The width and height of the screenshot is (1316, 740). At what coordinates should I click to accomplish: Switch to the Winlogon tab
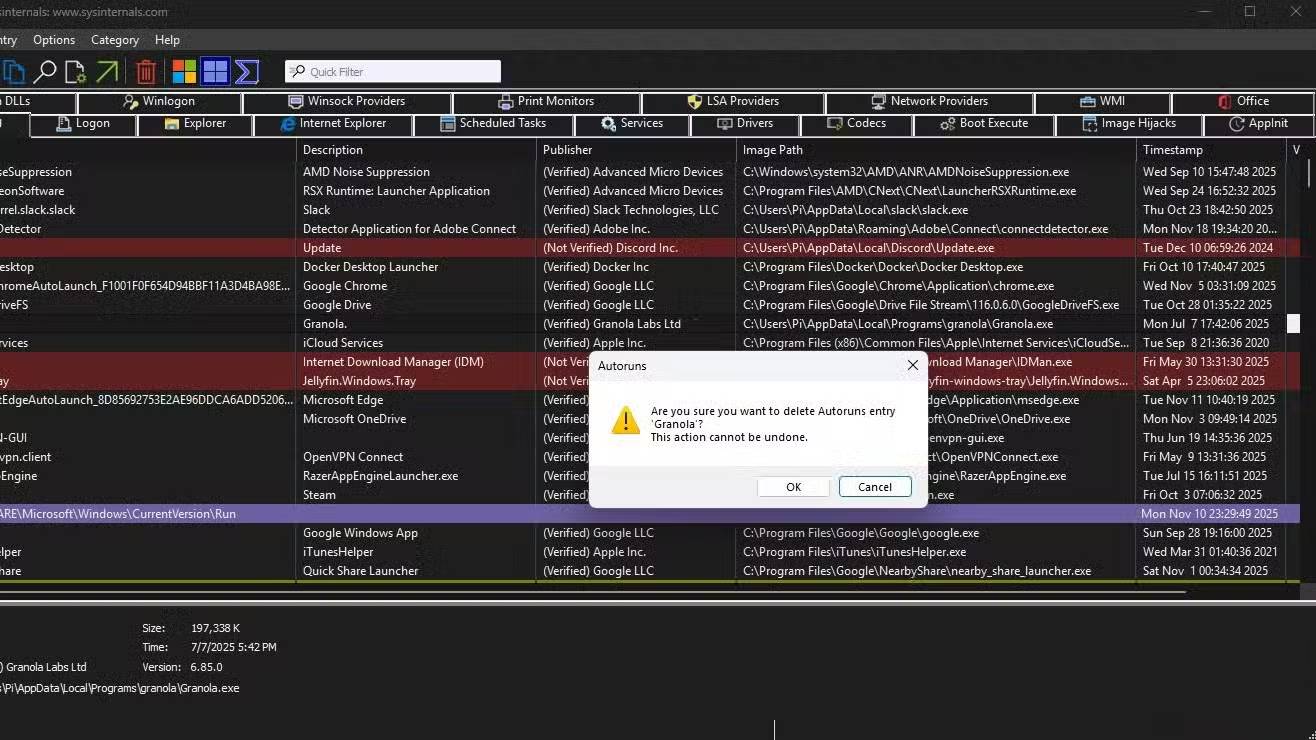point(159,101)
